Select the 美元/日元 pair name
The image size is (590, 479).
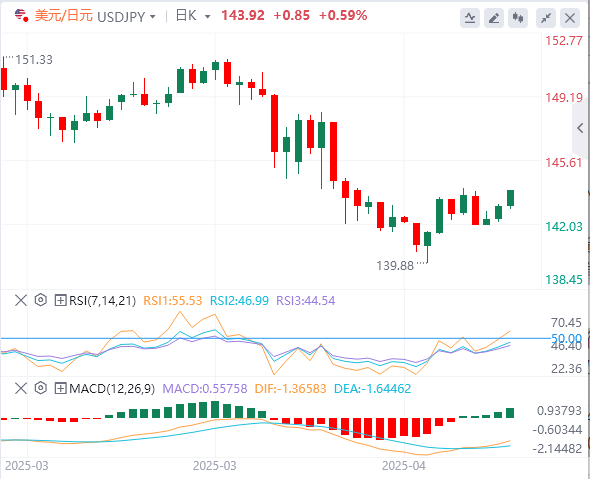[x=64, y=16]
